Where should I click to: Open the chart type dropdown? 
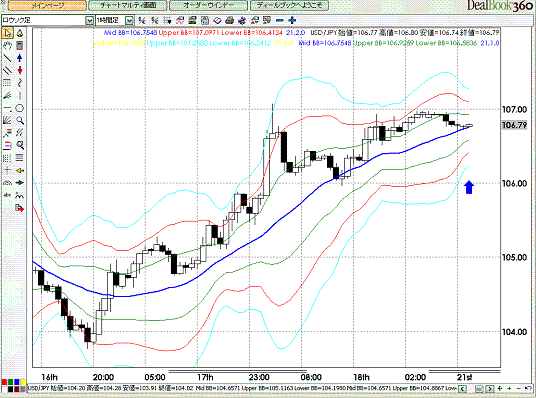[89, 21]
